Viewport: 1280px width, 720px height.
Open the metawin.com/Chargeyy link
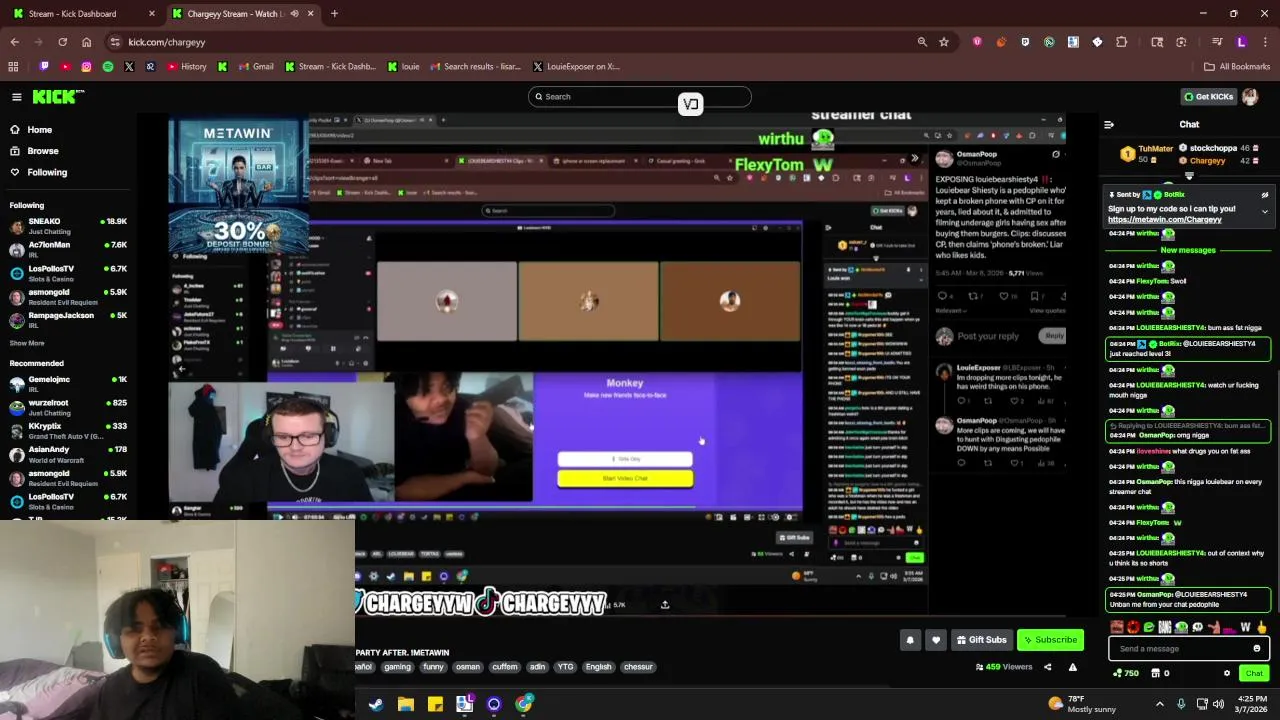point(1165,220)
